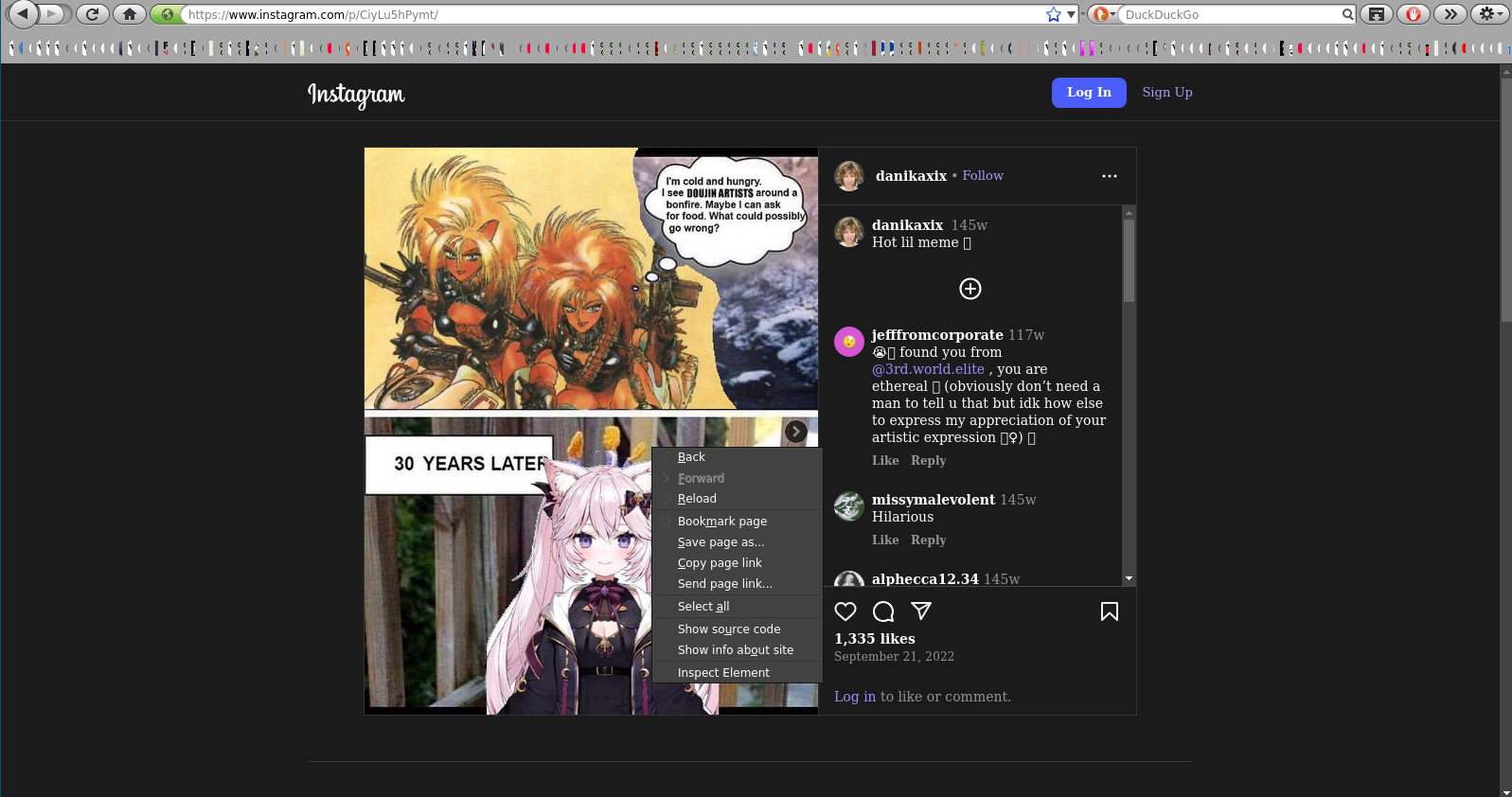Viewport: 1512px width, 797px height.
Task: Load more comments with the plus circle
Action: pos(970,289)
